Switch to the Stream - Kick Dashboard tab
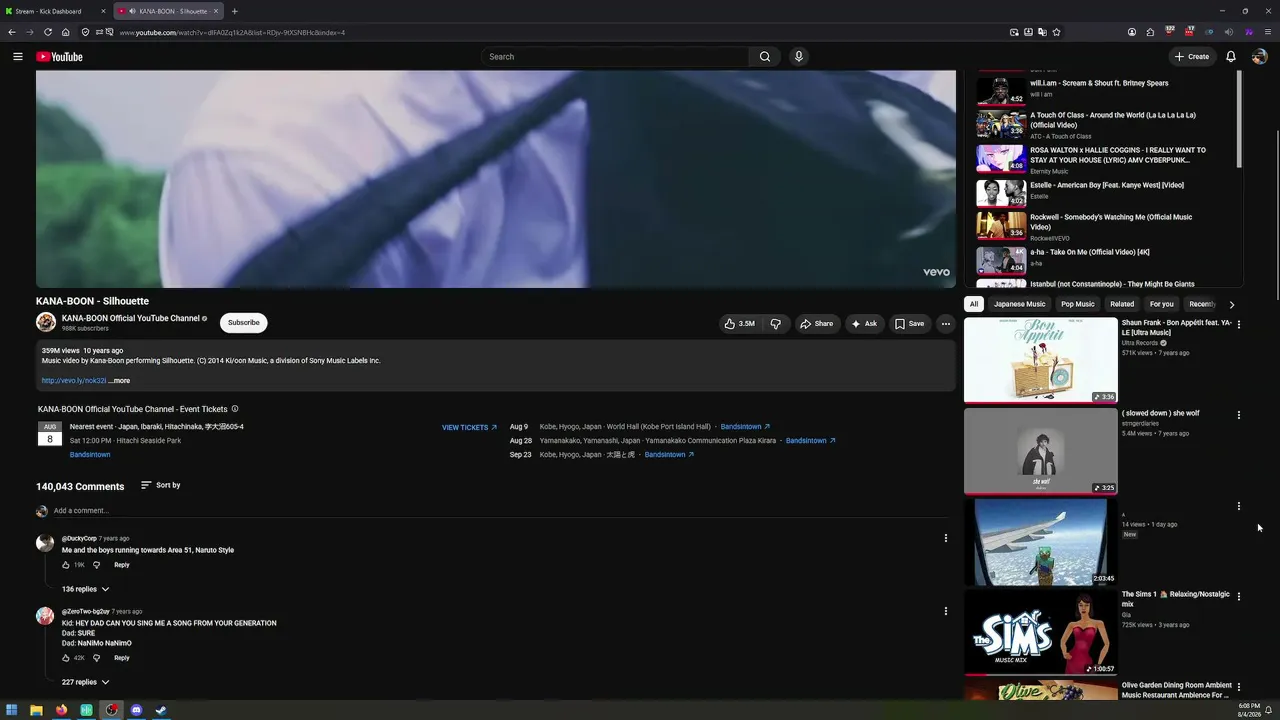The image size is (1280, 720). [52, 11]
